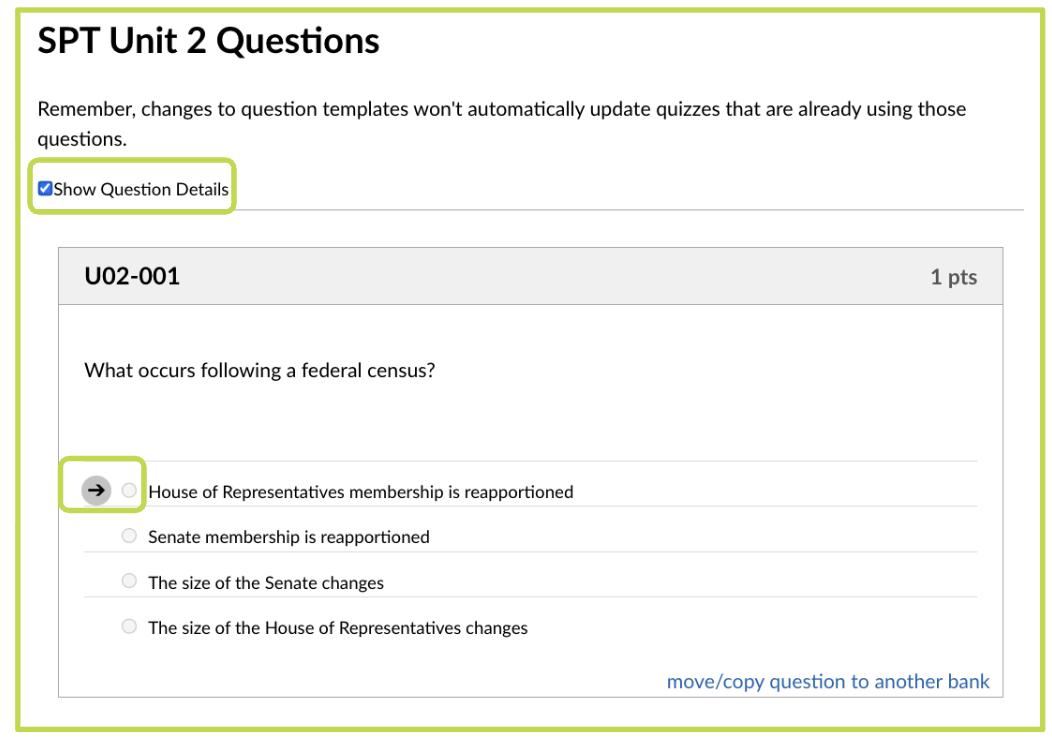Click answer text 'House of Representatives membership is reapportioned'

[360, 492]
